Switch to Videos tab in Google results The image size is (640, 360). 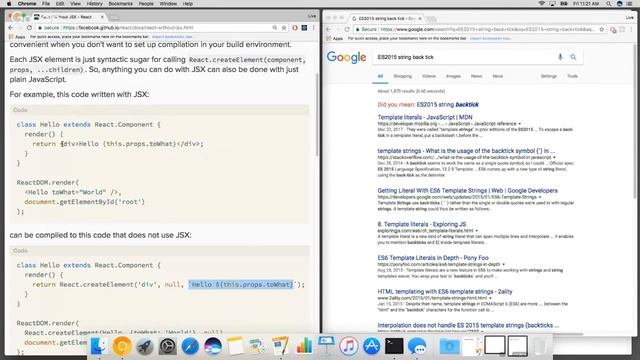429,76
